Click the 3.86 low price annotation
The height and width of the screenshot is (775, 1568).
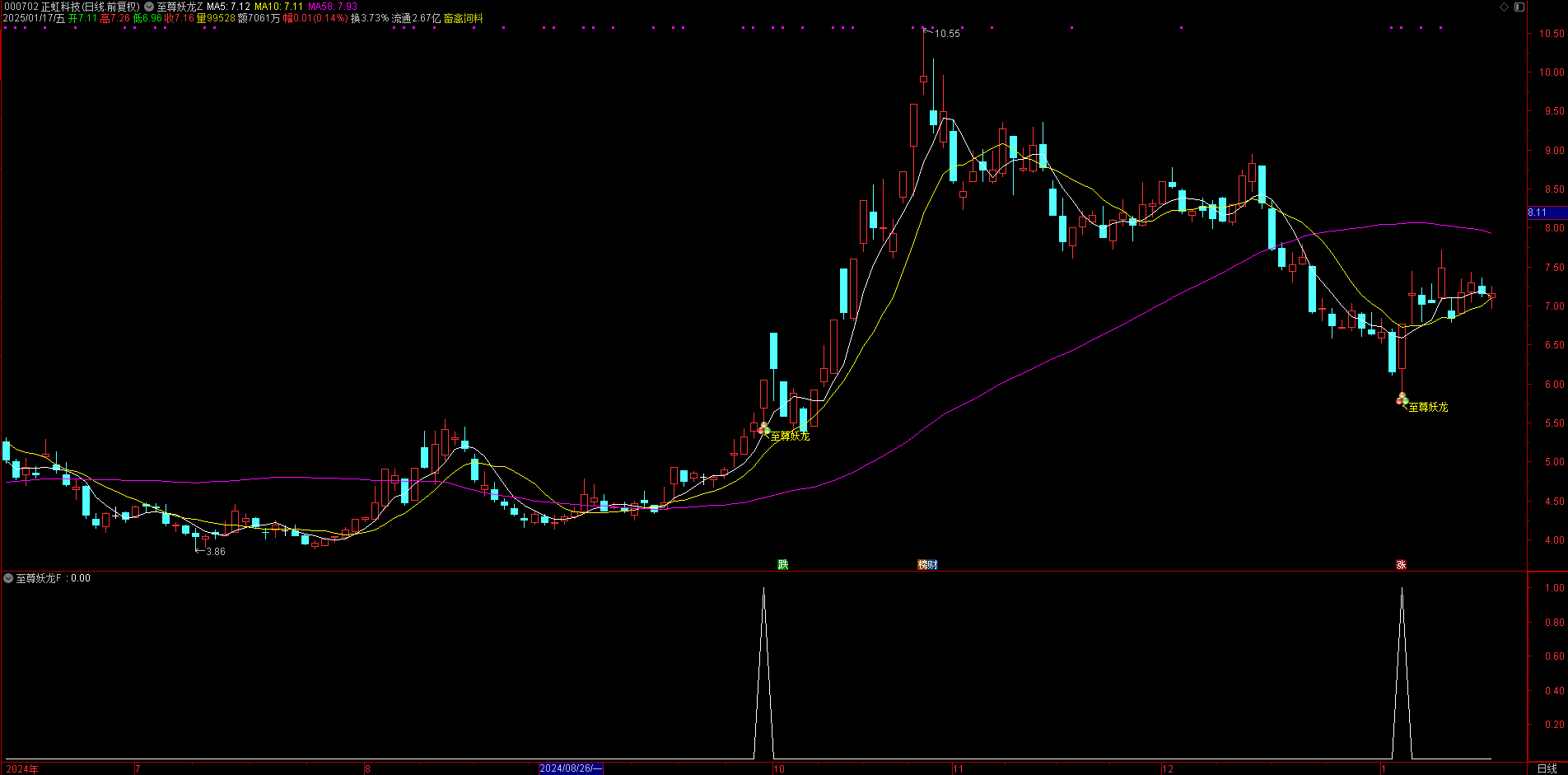pyautogui.click(x=215, y=552)
